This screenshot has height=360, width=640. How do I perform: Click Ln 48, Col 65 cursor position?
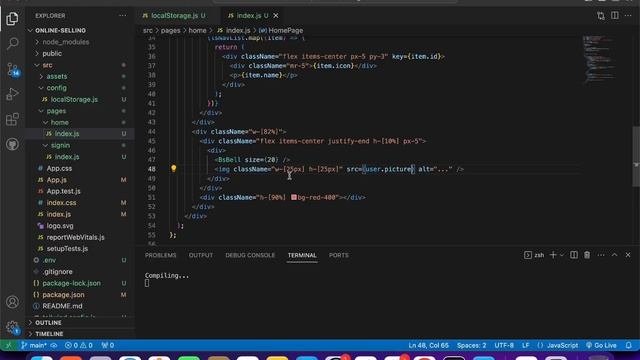[x=429, y=345]
